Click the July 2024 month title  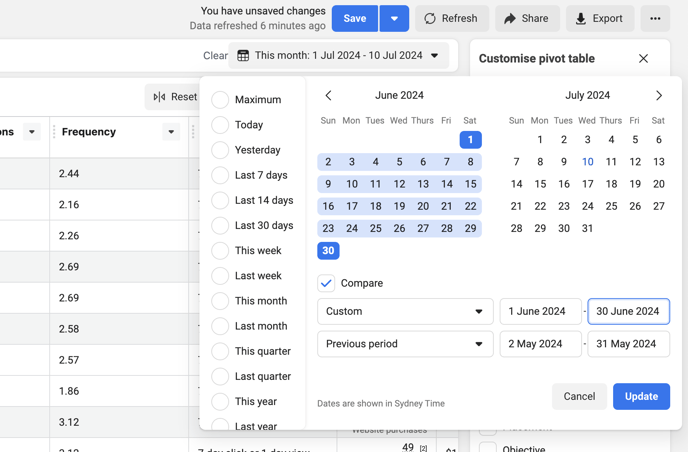(x=588, y=95)
